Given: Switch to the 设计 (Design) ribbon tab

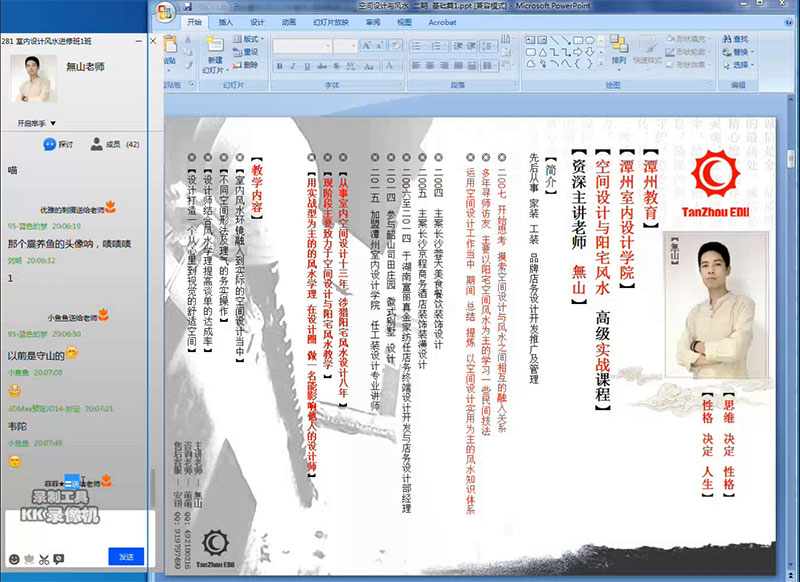Looking at the screenshot, I should (257, 22).
